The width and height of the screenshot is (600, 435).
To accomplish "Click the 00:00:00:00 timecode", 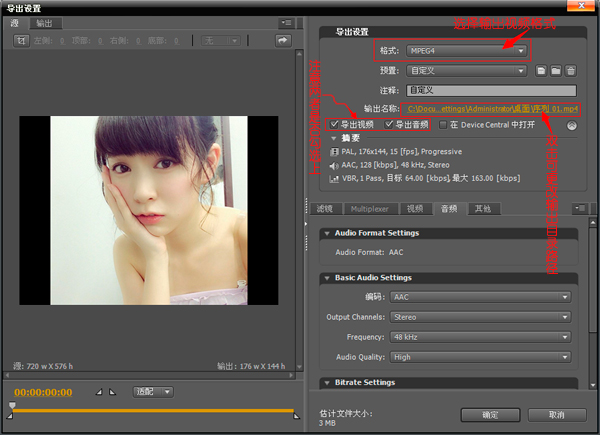I will pos(43,392).
